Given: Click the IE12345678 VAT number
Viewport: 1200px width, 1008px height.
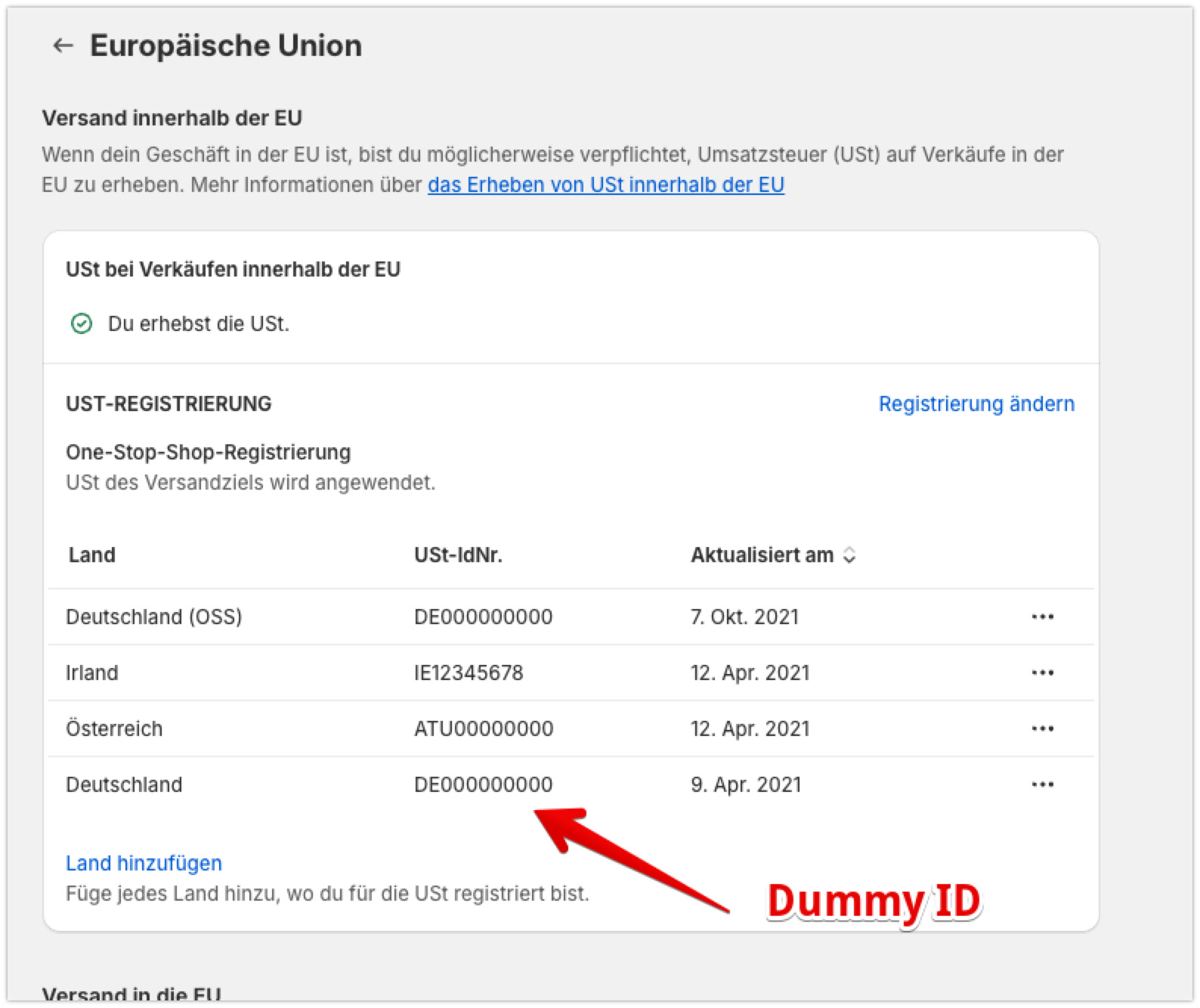Looking at the screenshot, I should (x=469, y=673).
